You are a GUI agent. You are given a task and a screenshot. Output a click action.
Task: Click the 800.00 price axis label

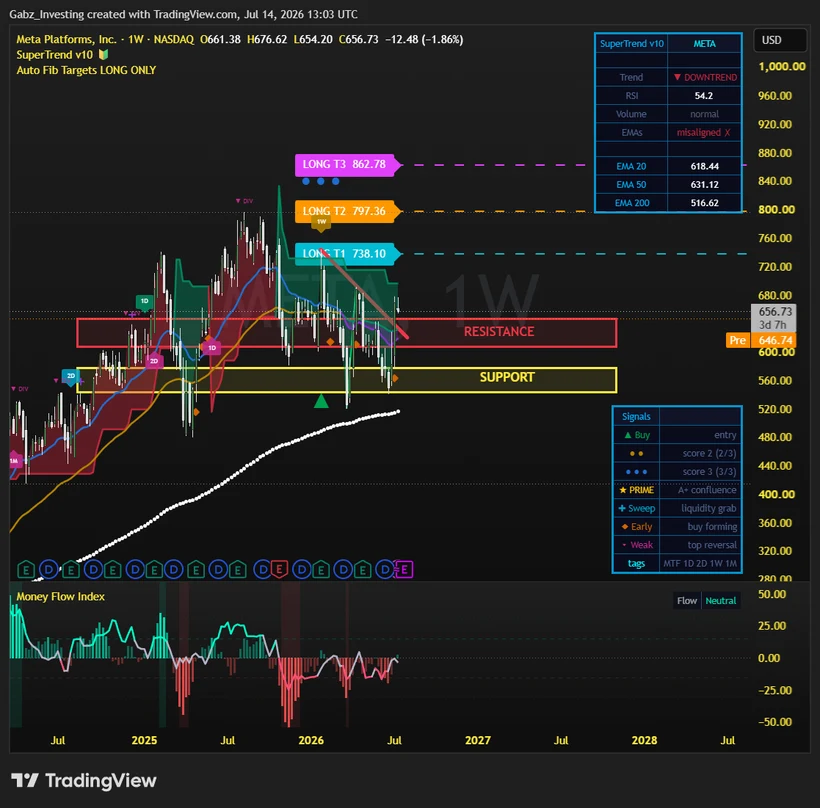[776, 210]
